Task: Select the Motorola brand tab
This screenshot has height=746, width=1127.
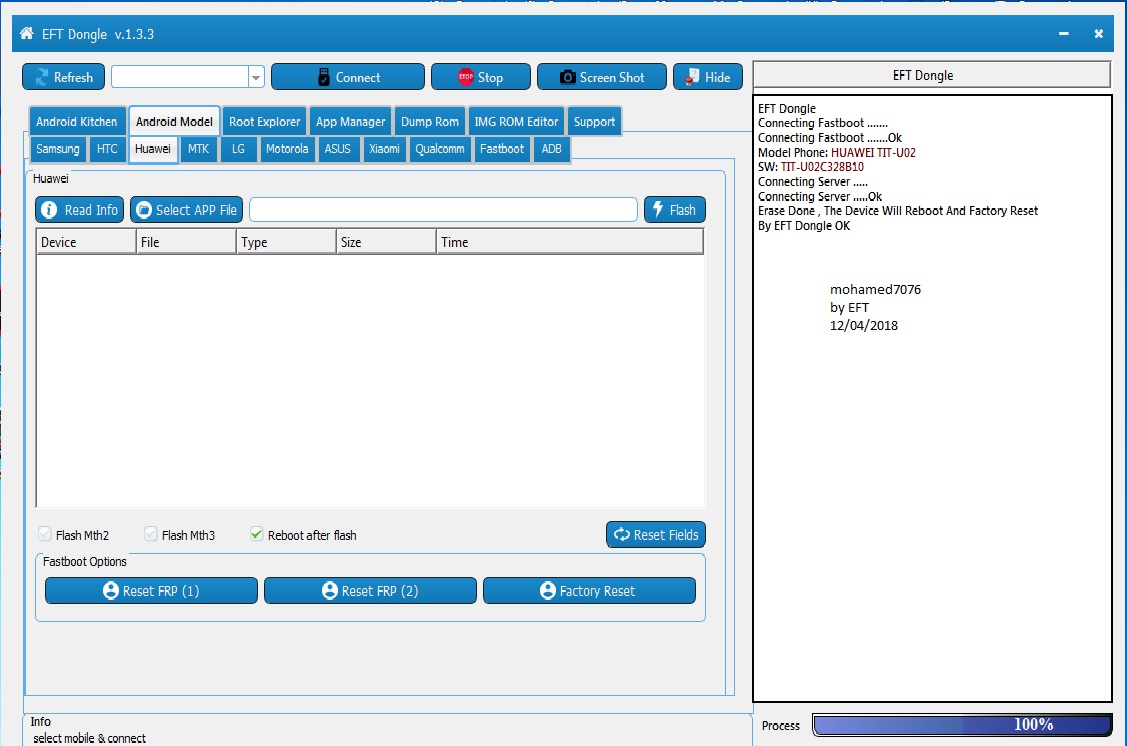Action: (287, 149)
